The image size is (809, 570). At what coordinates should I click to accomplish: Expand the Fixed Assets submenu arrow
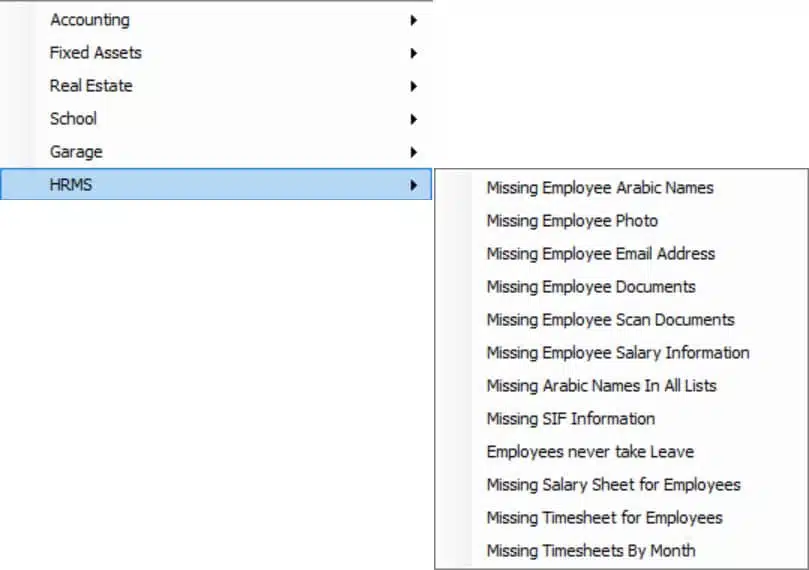pos(413,53)
